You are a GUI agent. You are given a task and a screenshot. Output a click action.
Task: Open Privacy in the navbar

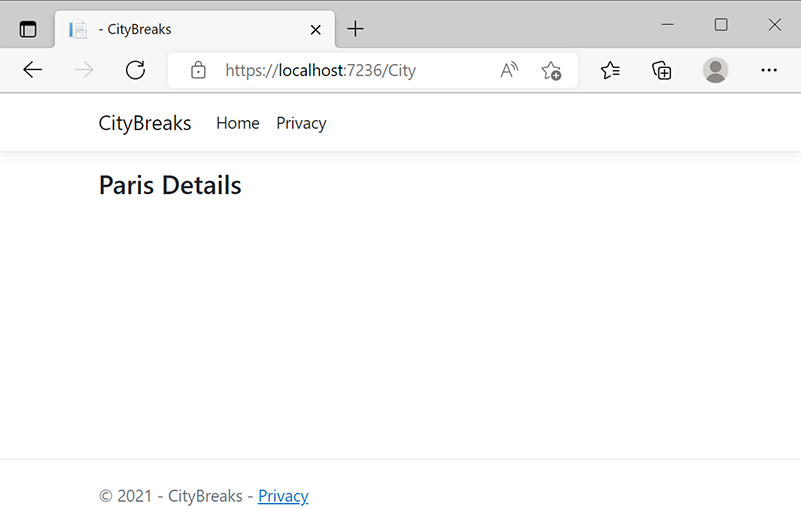[301, 123]
